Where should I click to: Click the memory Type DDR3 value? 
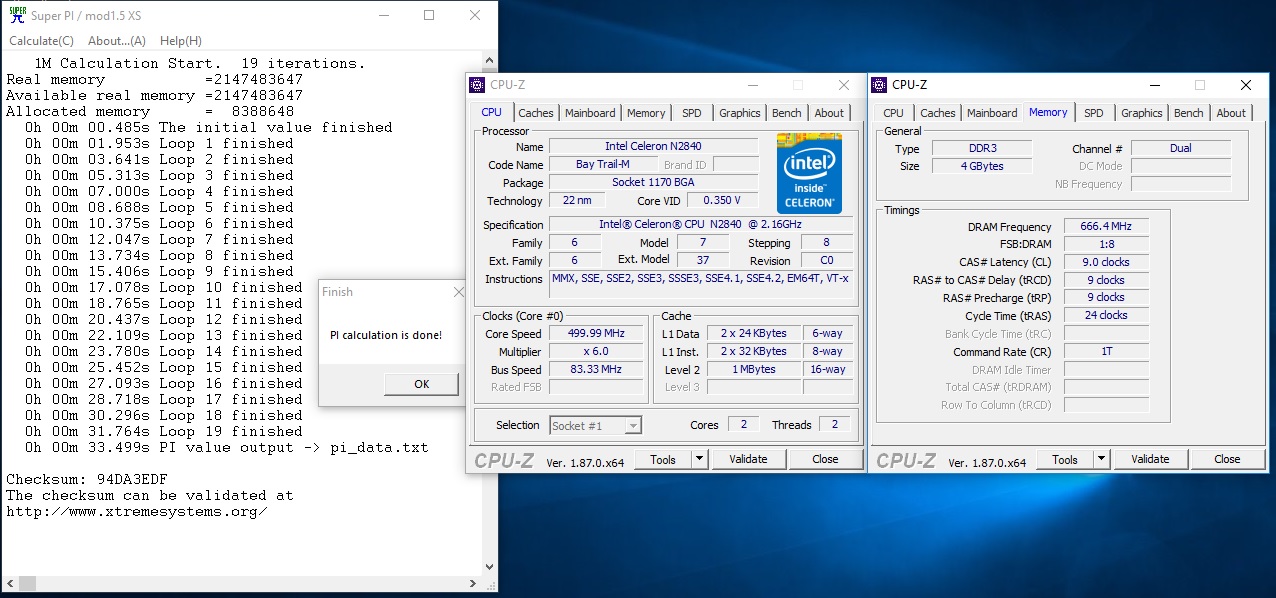pyautogui.click(x=981, y=148)
